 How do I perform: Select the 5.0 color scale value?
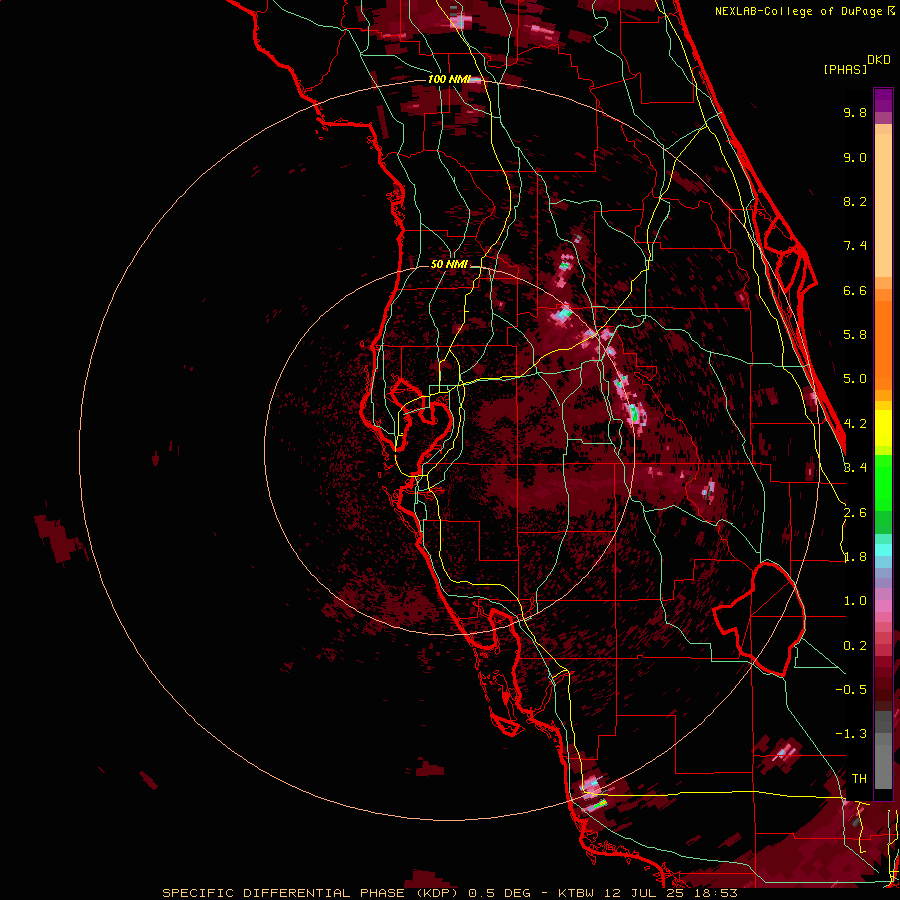coord(855,379)
